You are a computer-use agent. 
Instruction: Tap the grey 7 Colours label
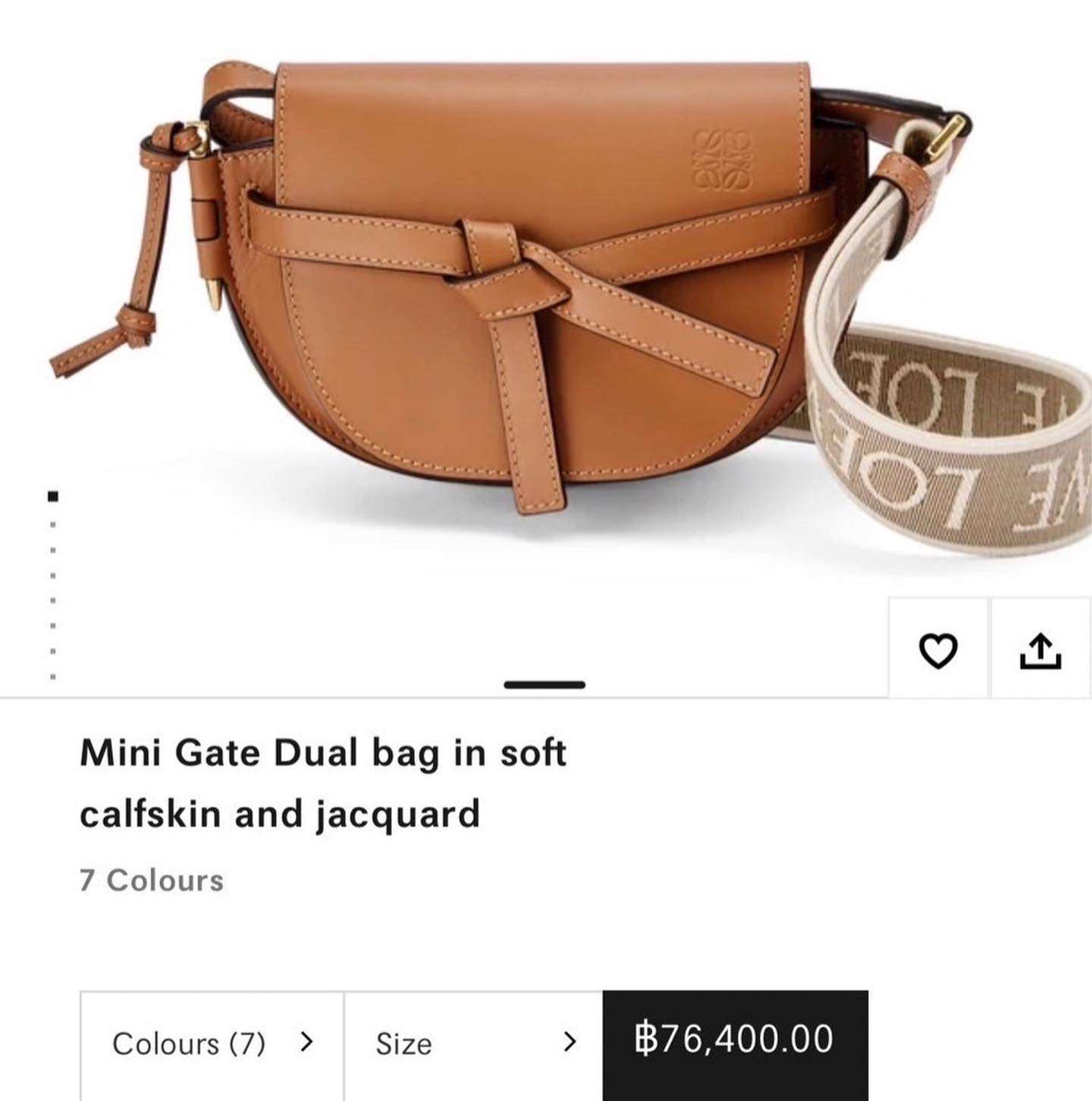pos(152,880)
